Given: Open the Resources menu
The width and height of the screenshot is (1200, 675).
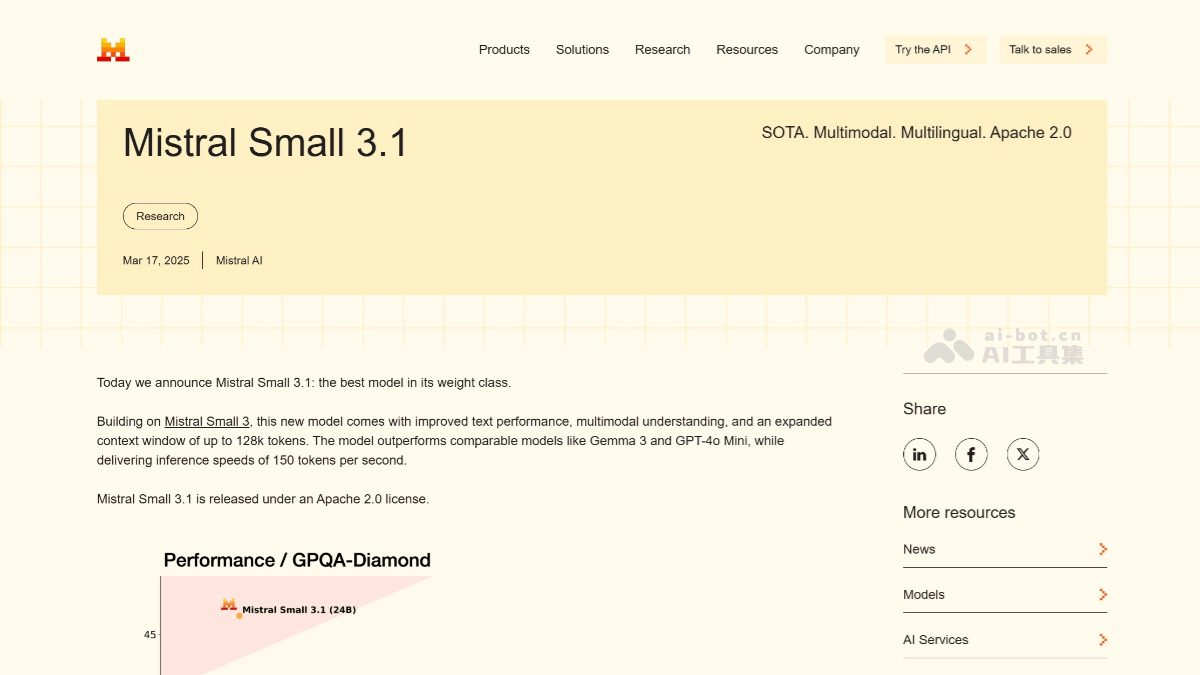Looking at the screenshot, I should (747, 49).
